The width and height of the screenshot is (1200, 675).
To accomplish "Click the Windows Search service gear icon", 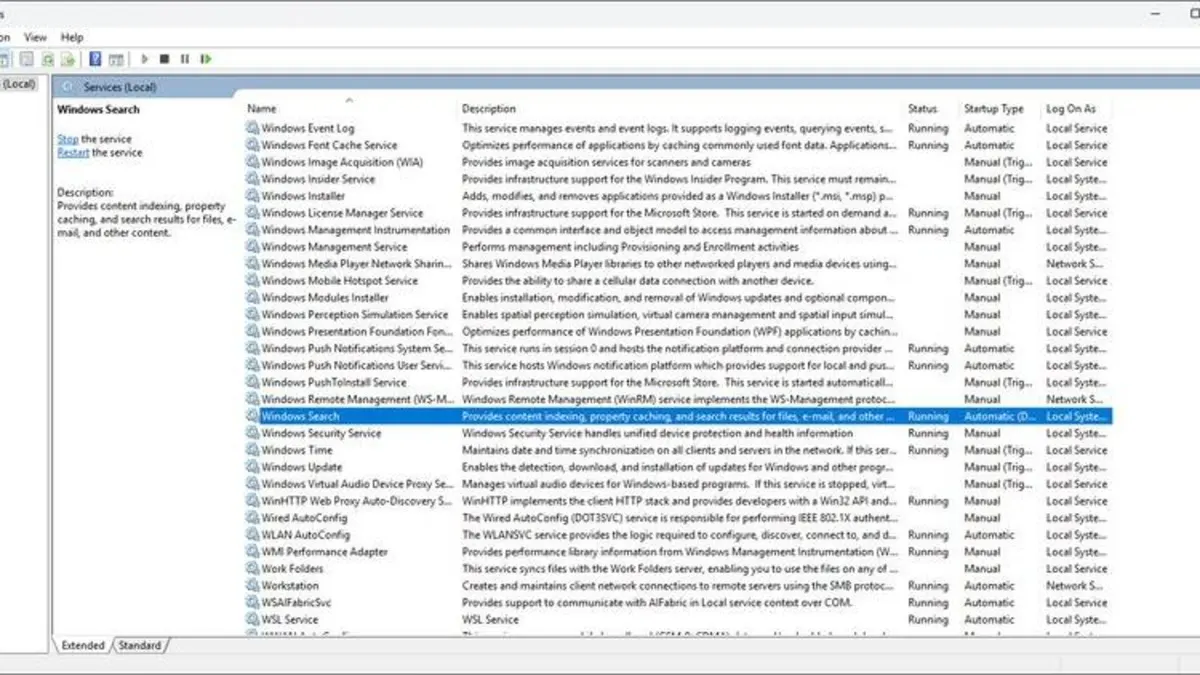I will click(x=253, y=416).
